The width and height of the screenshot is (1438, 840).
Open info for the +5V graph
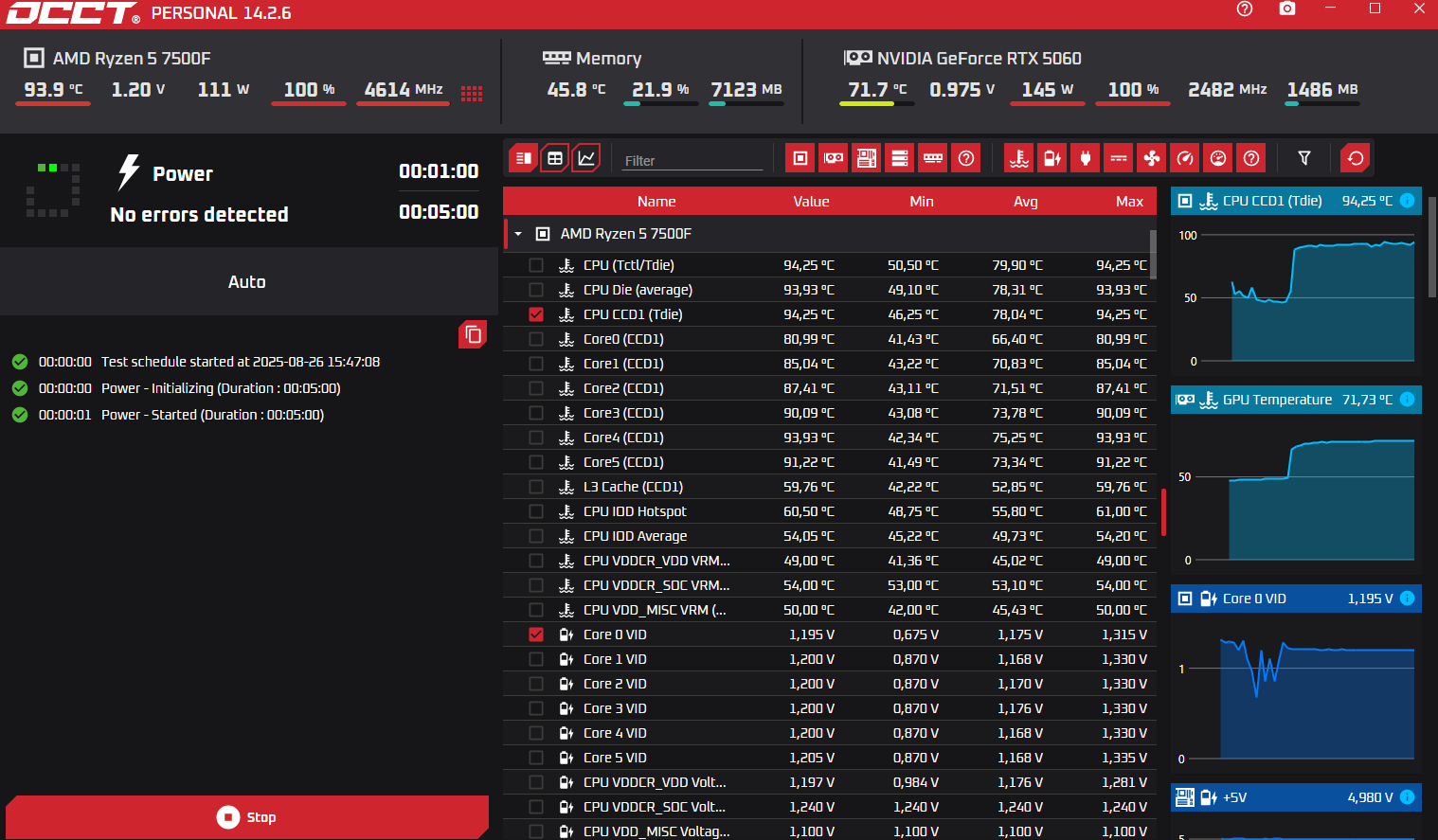1407,796
